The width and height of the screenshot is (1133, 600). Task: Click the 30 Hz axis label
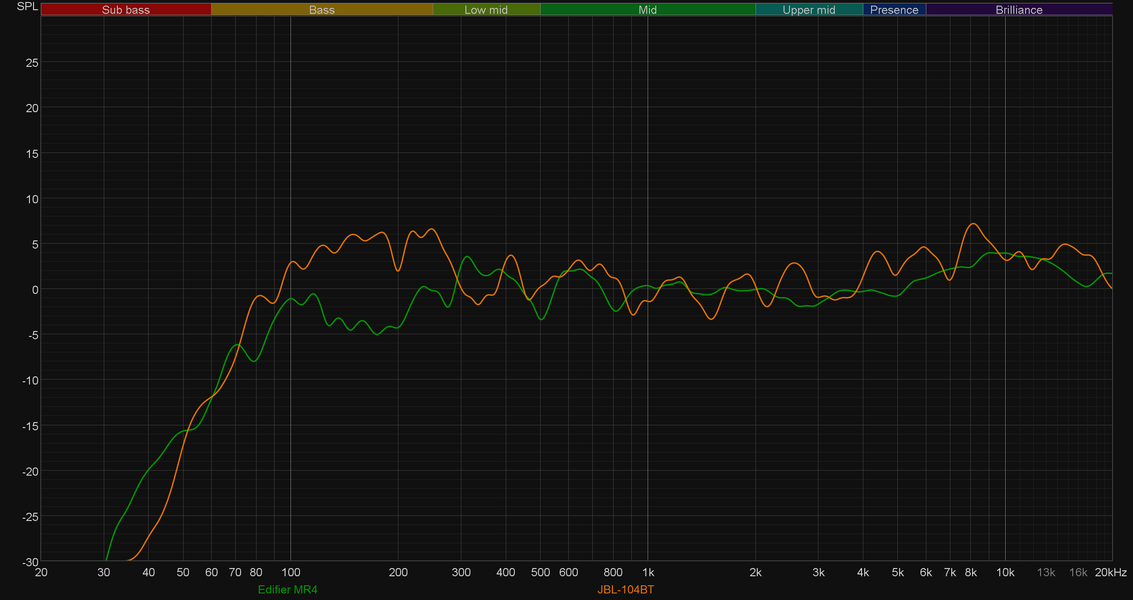pos(104,573)
